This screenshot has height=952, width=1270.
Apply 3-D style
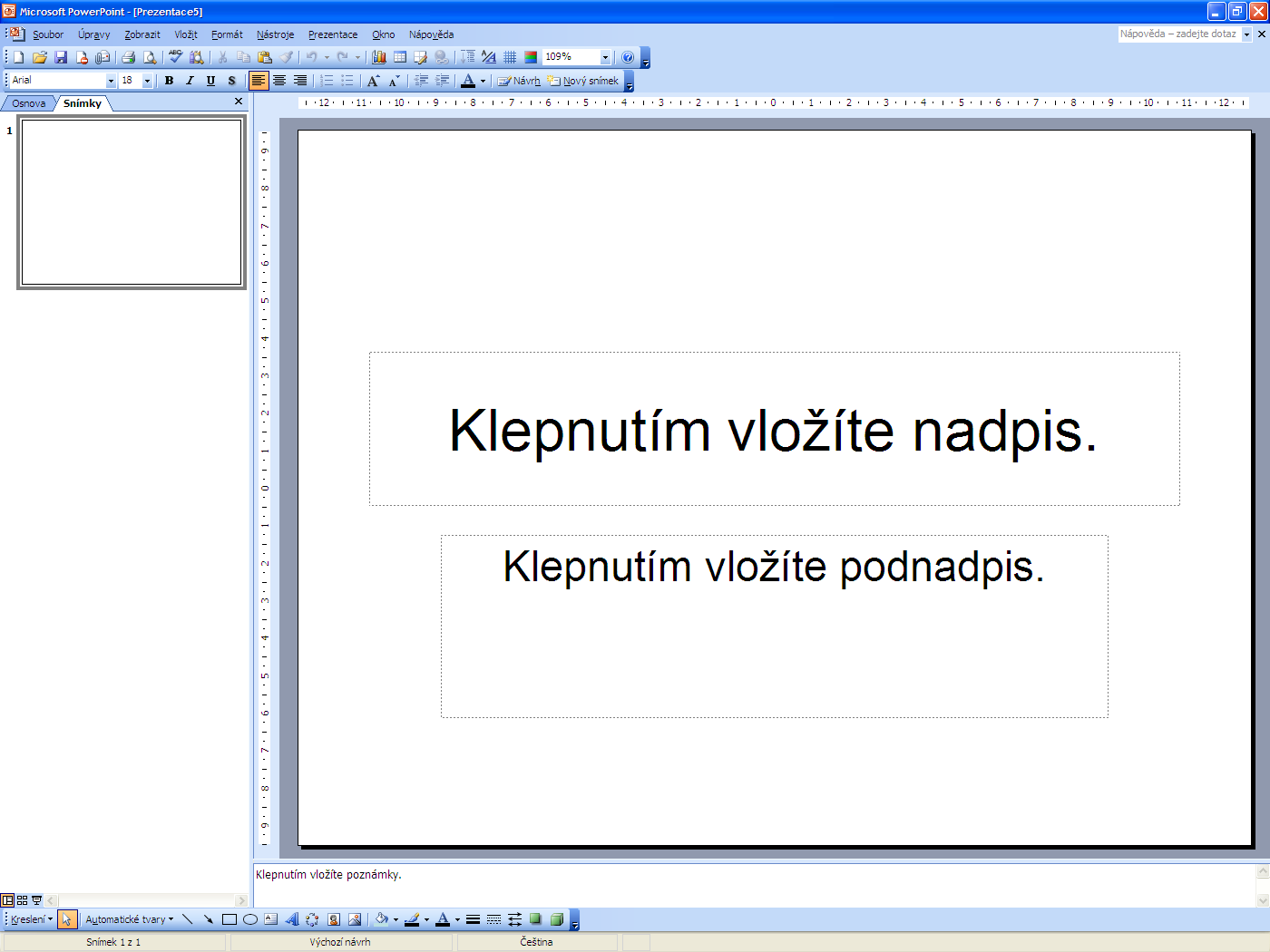[556, 919]
